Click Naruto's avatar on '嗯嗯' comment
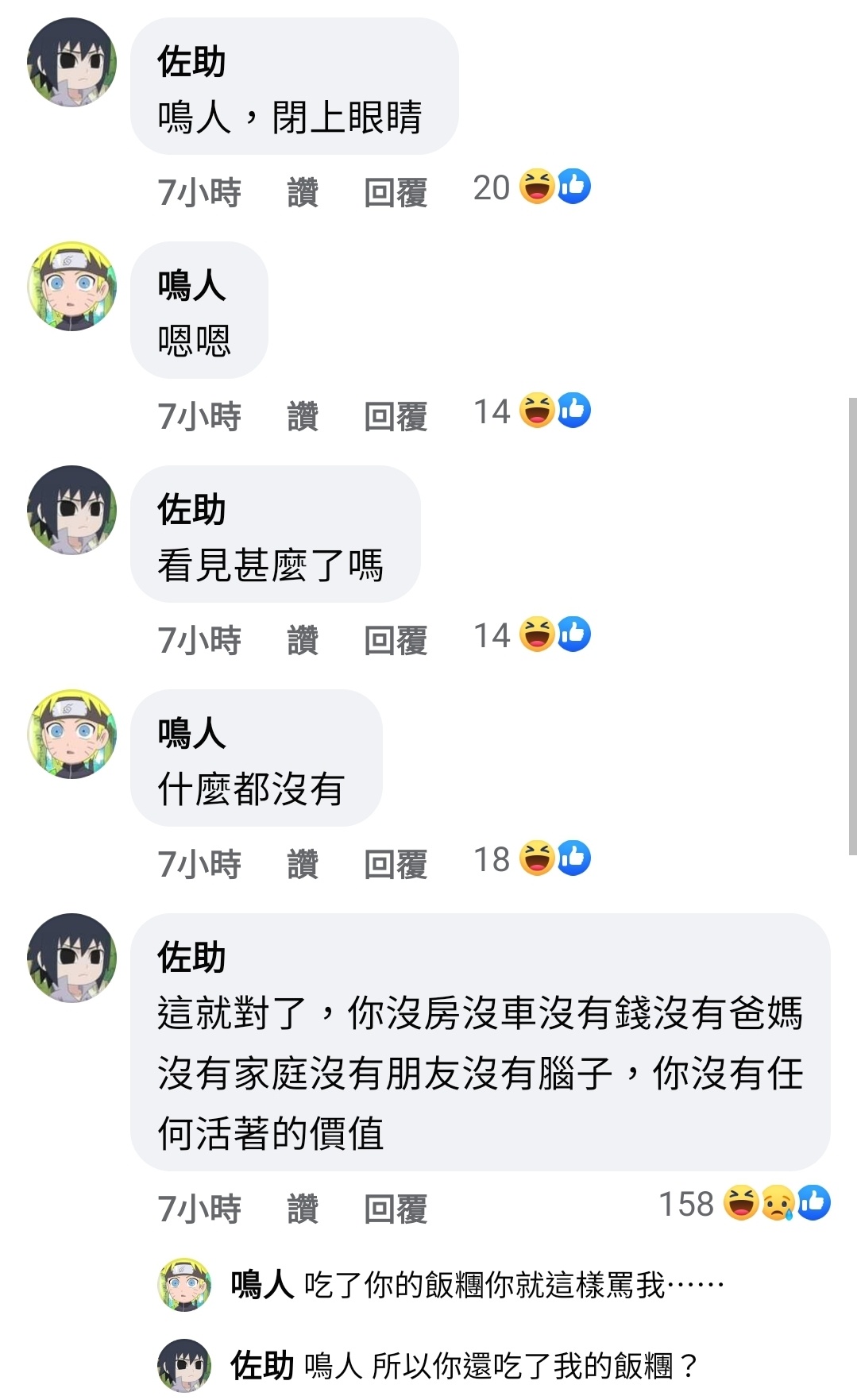The image size is (857, 1400). tap(72, 287)
